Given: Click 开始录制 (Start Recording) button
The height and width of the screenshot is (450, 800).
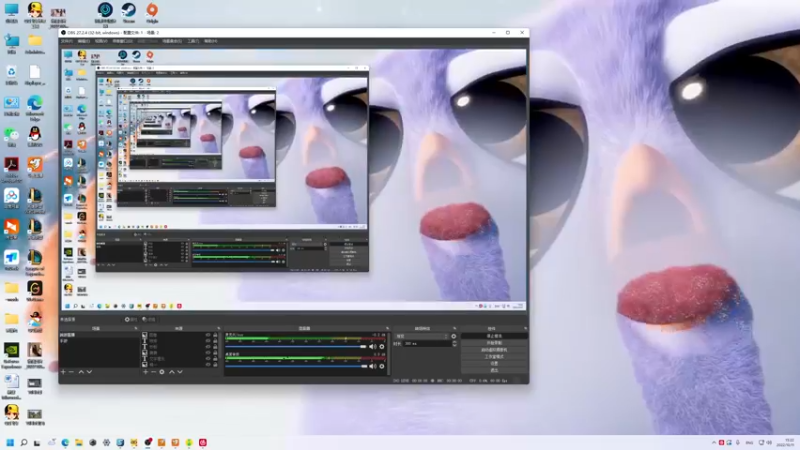Looking at the screenshot, I should [494, 343].
